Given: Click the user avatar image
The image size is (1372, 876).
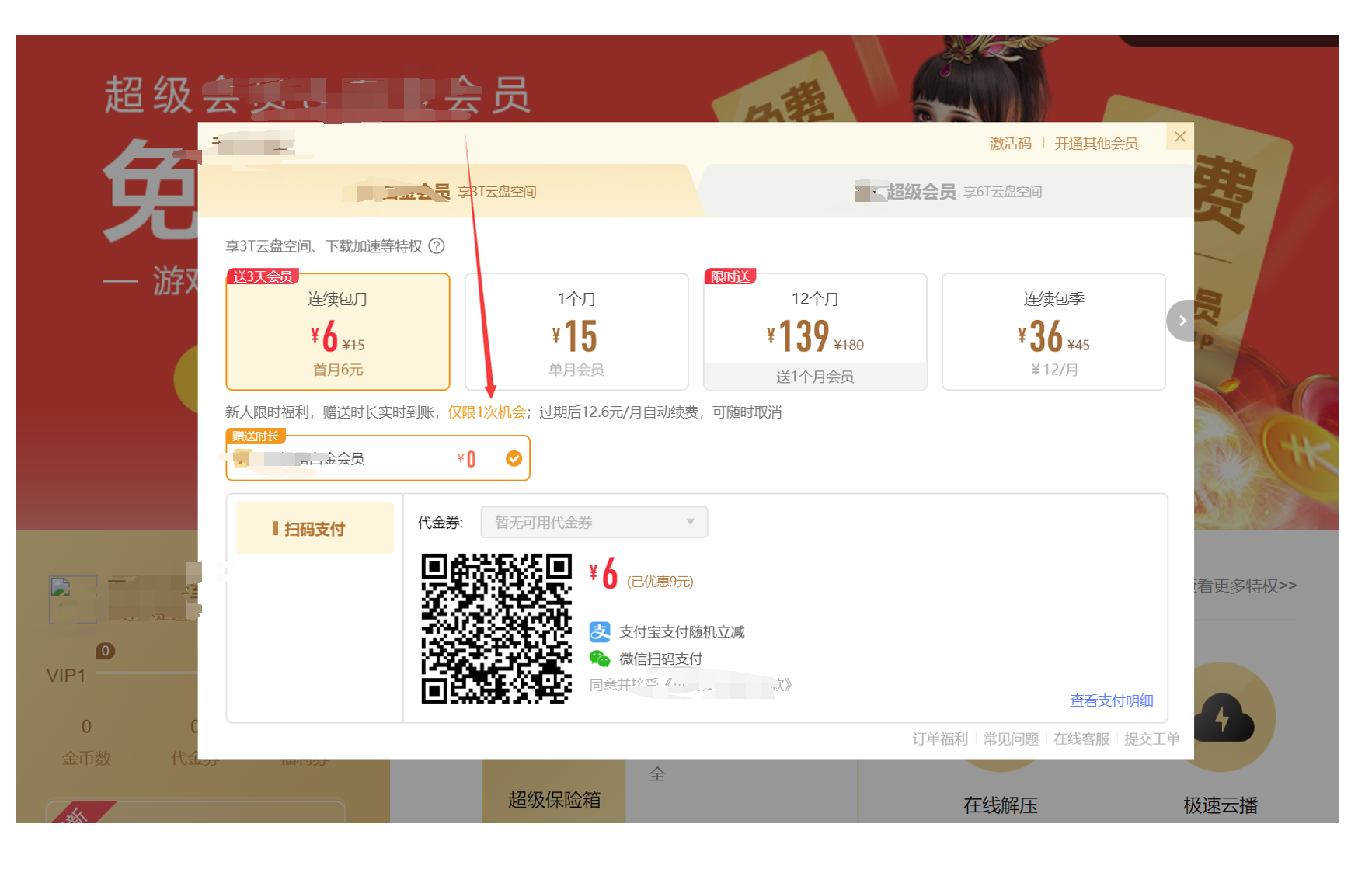Looking at the screenshot, I should pos(72,600).
